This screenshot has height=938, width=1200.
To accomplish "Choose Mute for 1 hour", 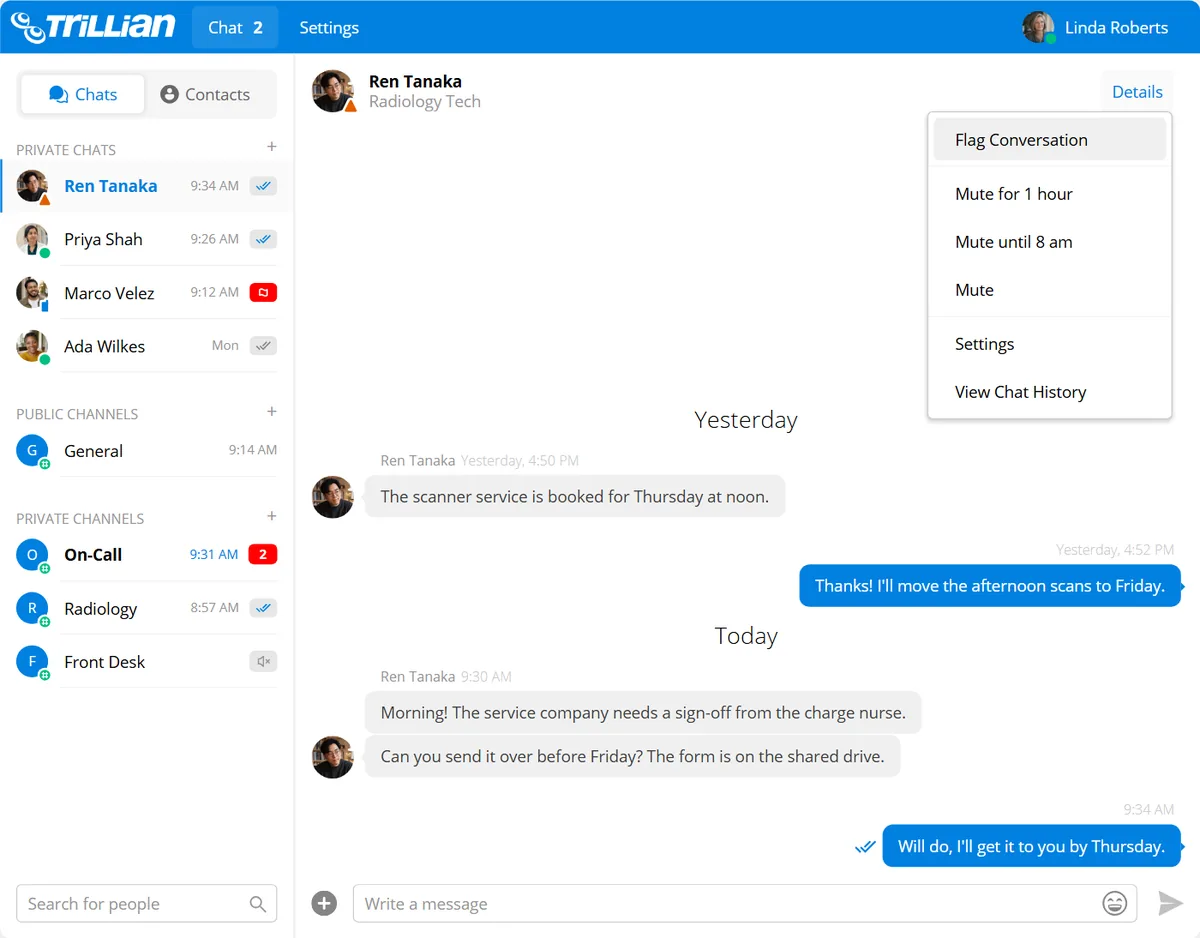I will click(x=1050, y=194).
